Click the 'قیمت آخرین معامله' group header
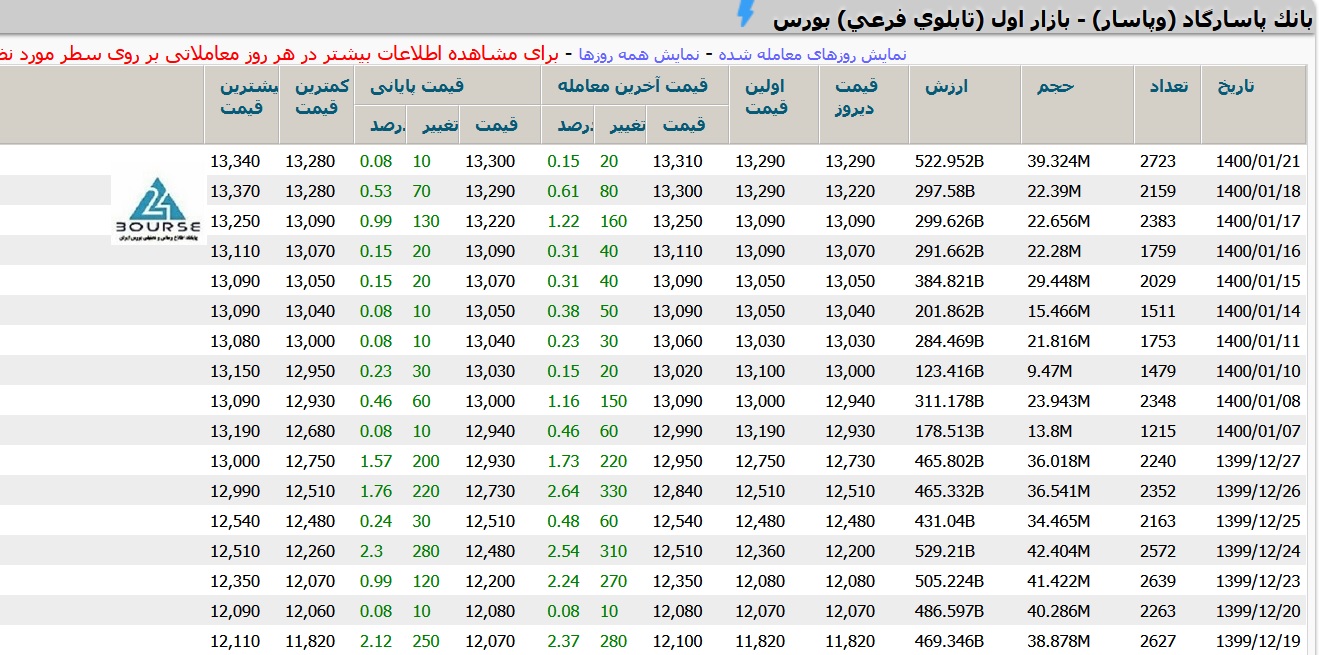 pyautogui.click(x=635, y=86)
